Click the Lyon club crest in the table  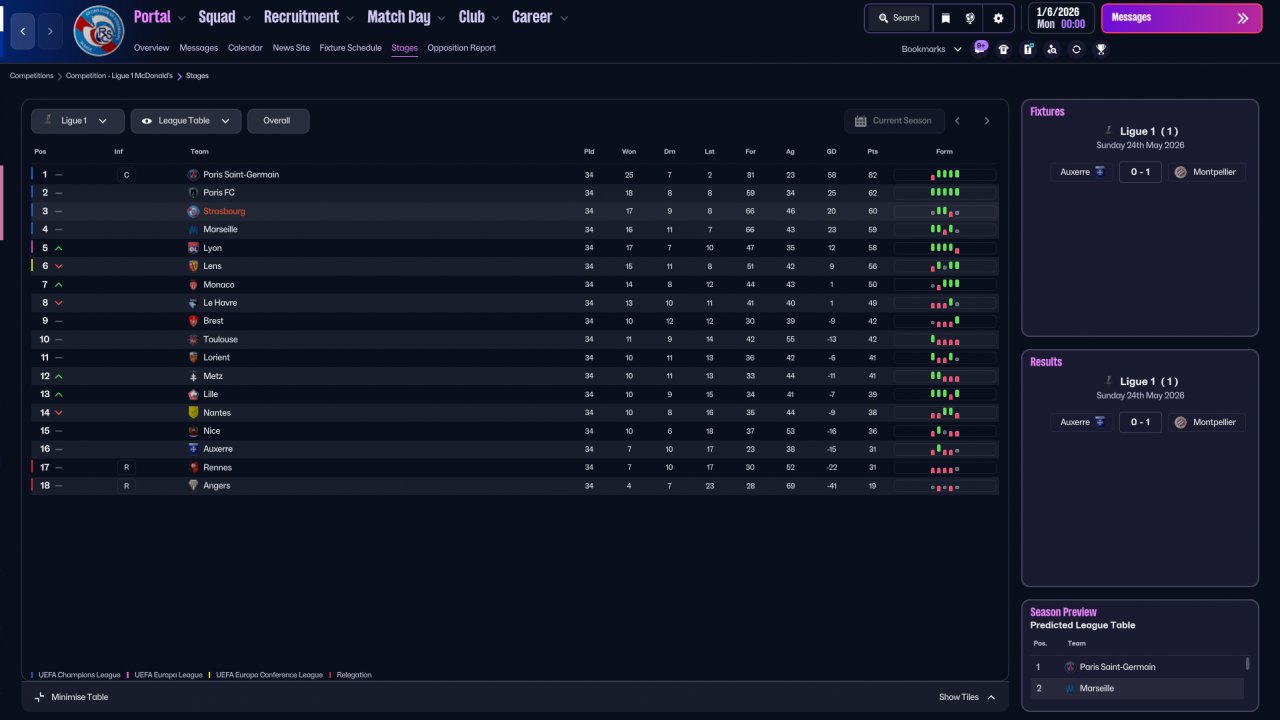pos(193,248)
